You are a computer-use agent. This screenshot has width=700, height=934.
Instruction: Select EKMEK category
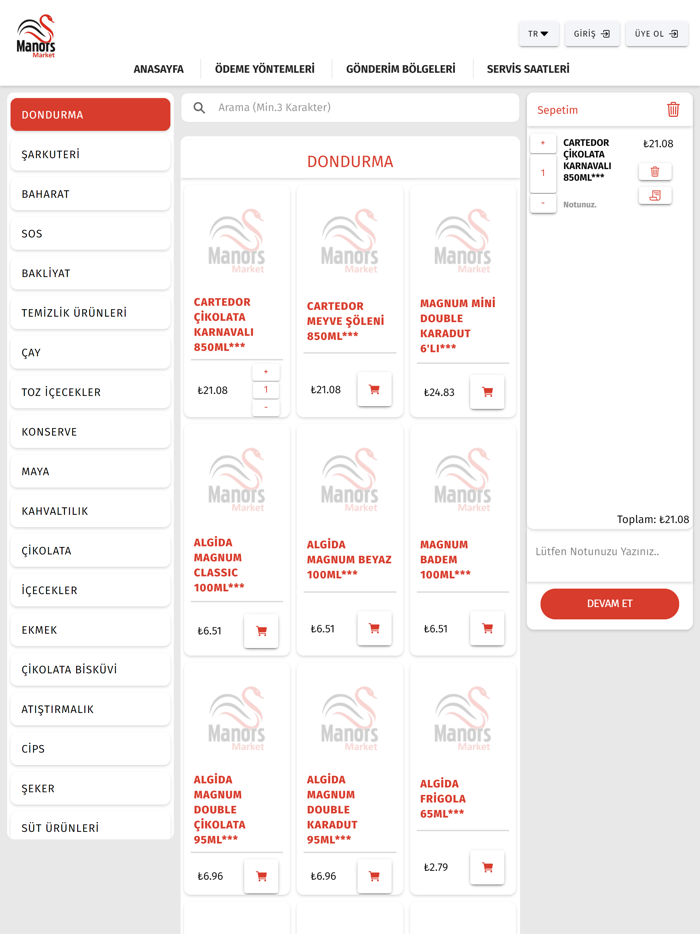tap(91, 630)
